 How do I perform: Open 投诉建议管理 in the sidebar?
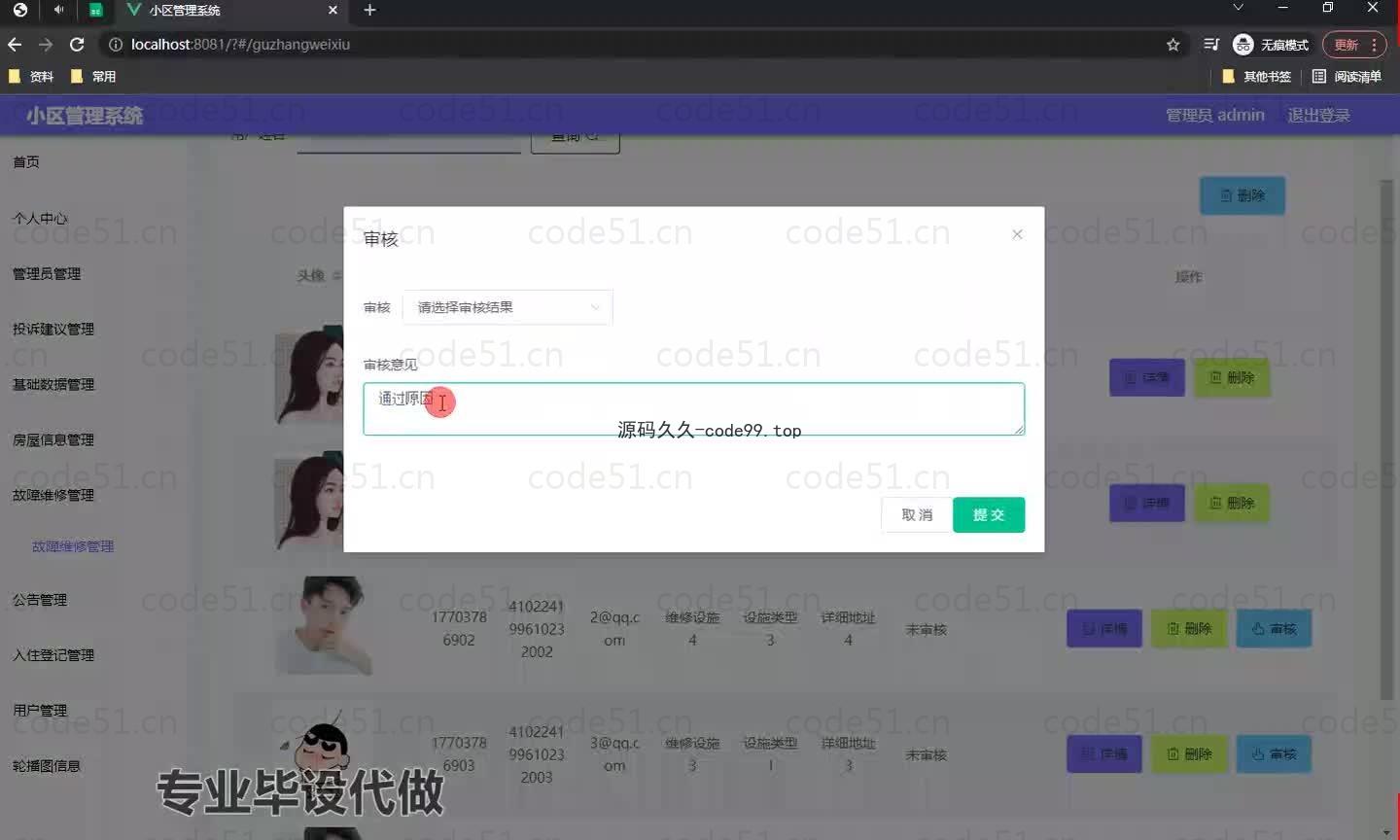[x=53, y=329]
